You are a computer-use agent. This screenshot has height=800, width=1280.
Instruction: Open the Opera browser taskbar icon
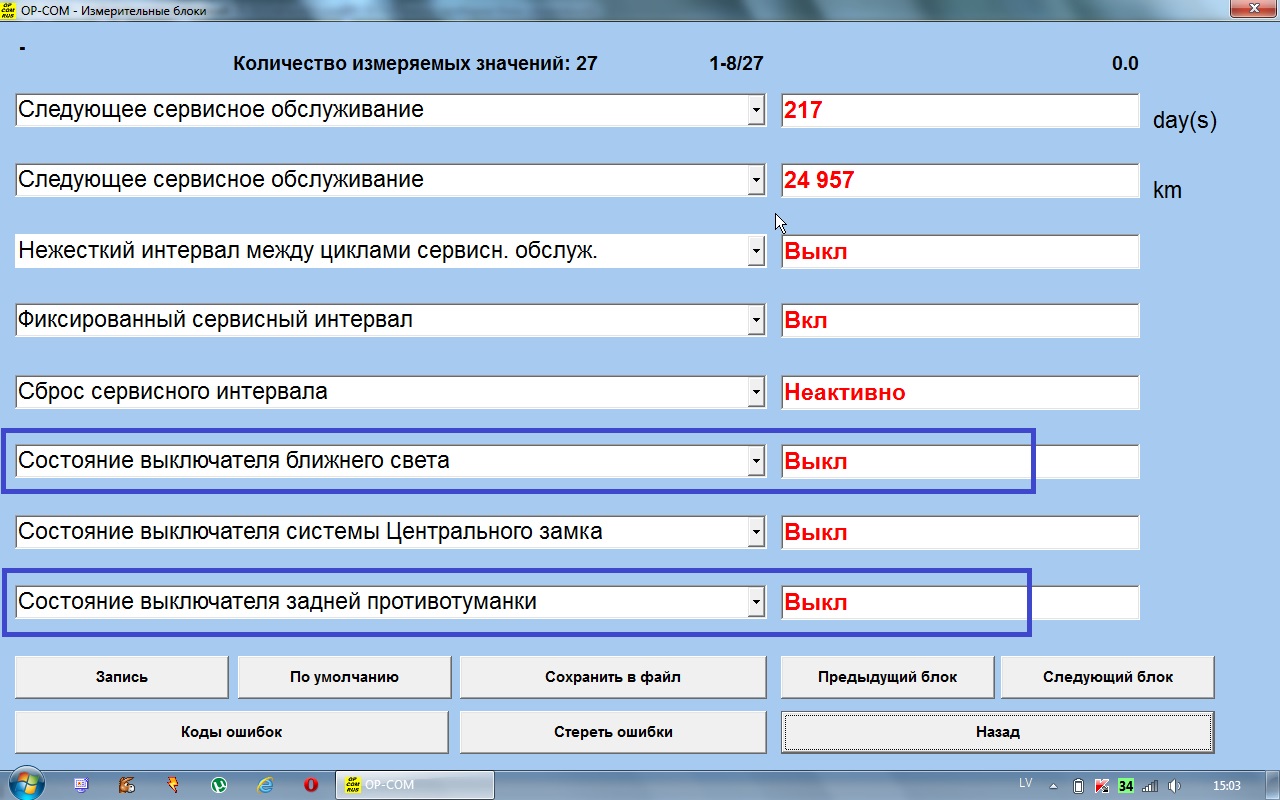[311, 785]
